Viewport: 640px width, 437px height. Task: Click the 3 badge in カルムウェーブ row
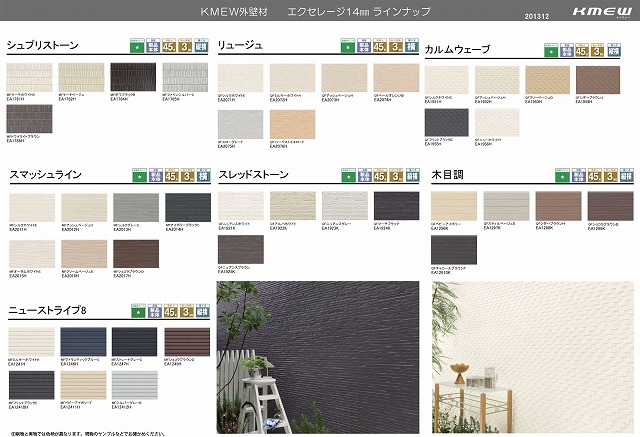coord(598,50)
